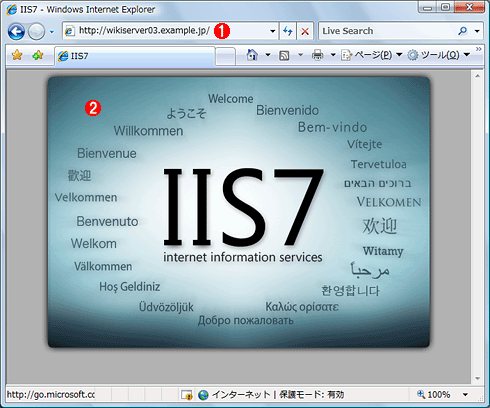
Task: Click the IIS7 welcome image link
Action: coord(239,212)
